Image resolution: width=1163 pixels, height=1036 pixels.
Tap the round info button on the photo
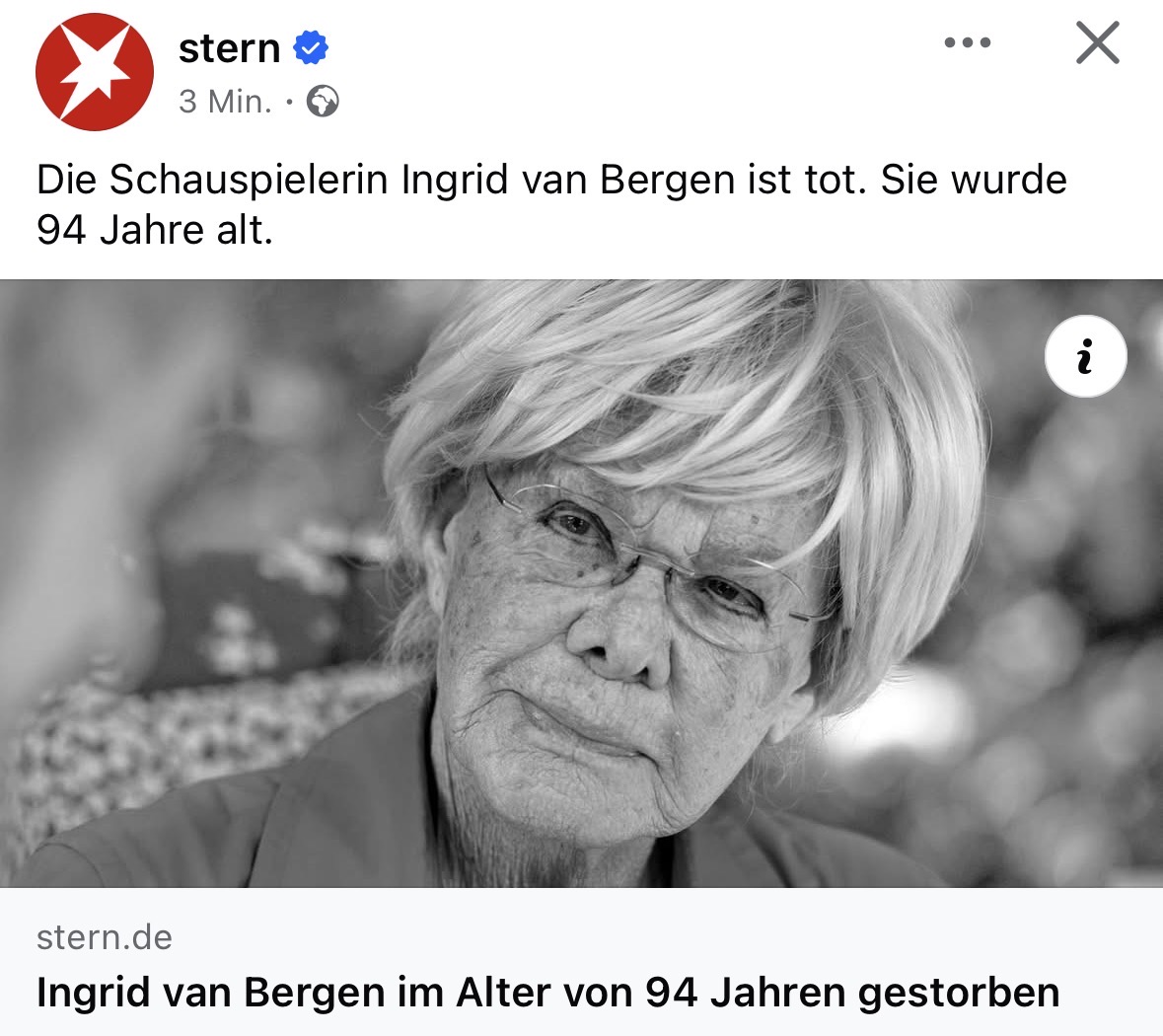coord(1085,356)
